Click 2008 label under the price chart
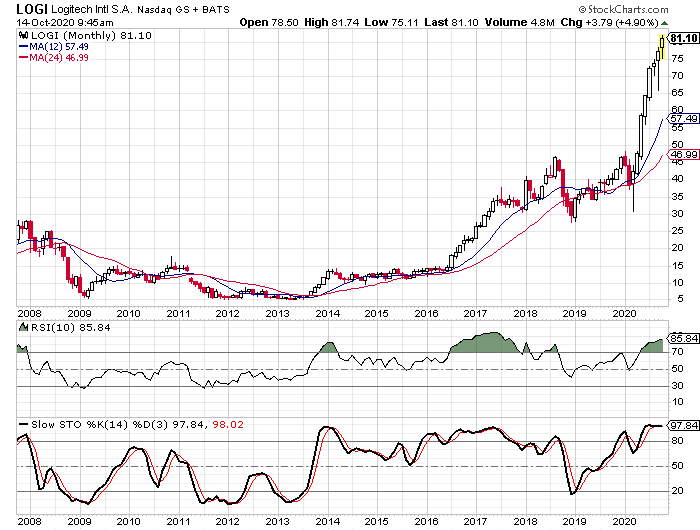 click(x=29, y=314)
